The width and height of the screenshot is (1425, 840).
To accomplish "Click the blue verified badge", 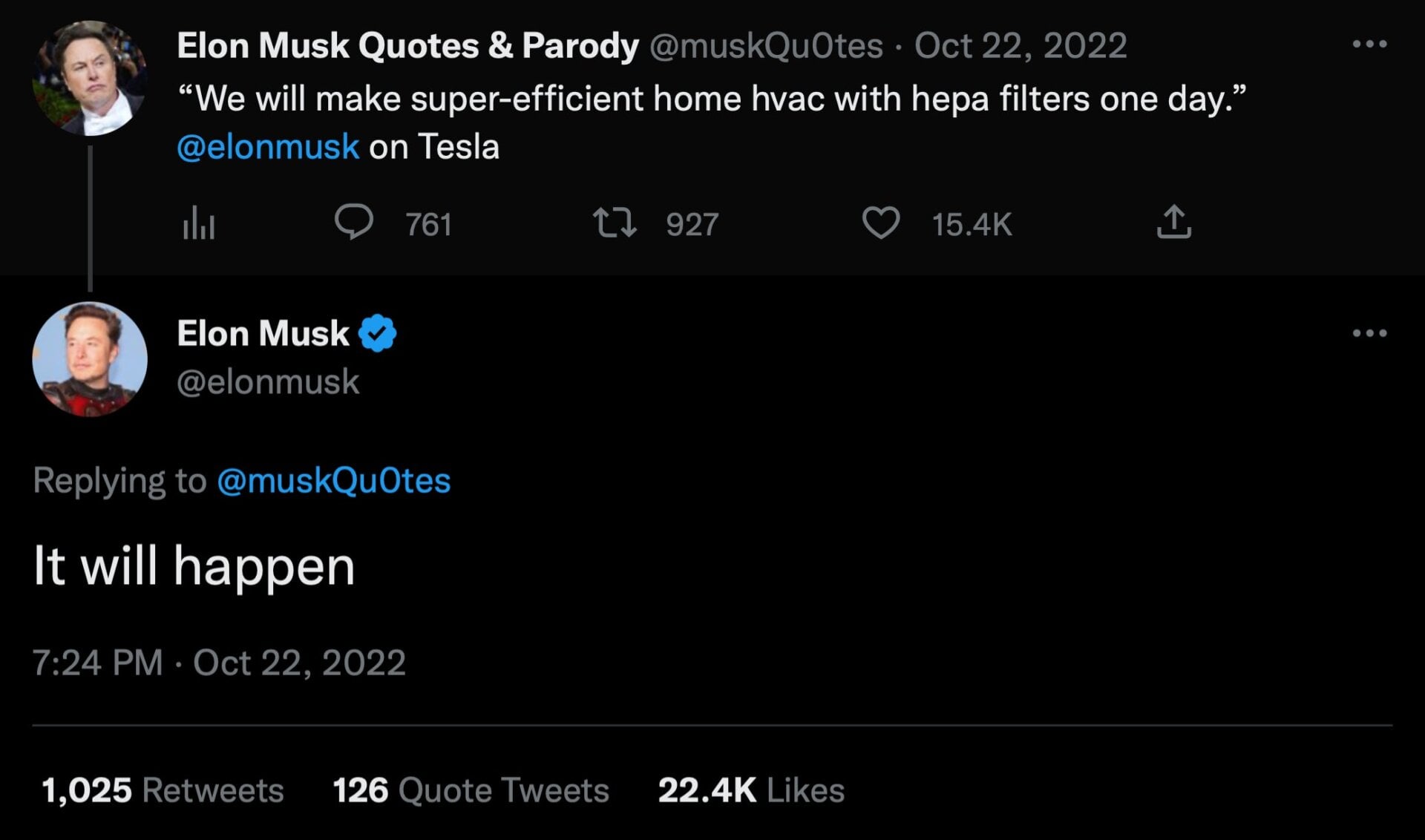I will (378, 333).
